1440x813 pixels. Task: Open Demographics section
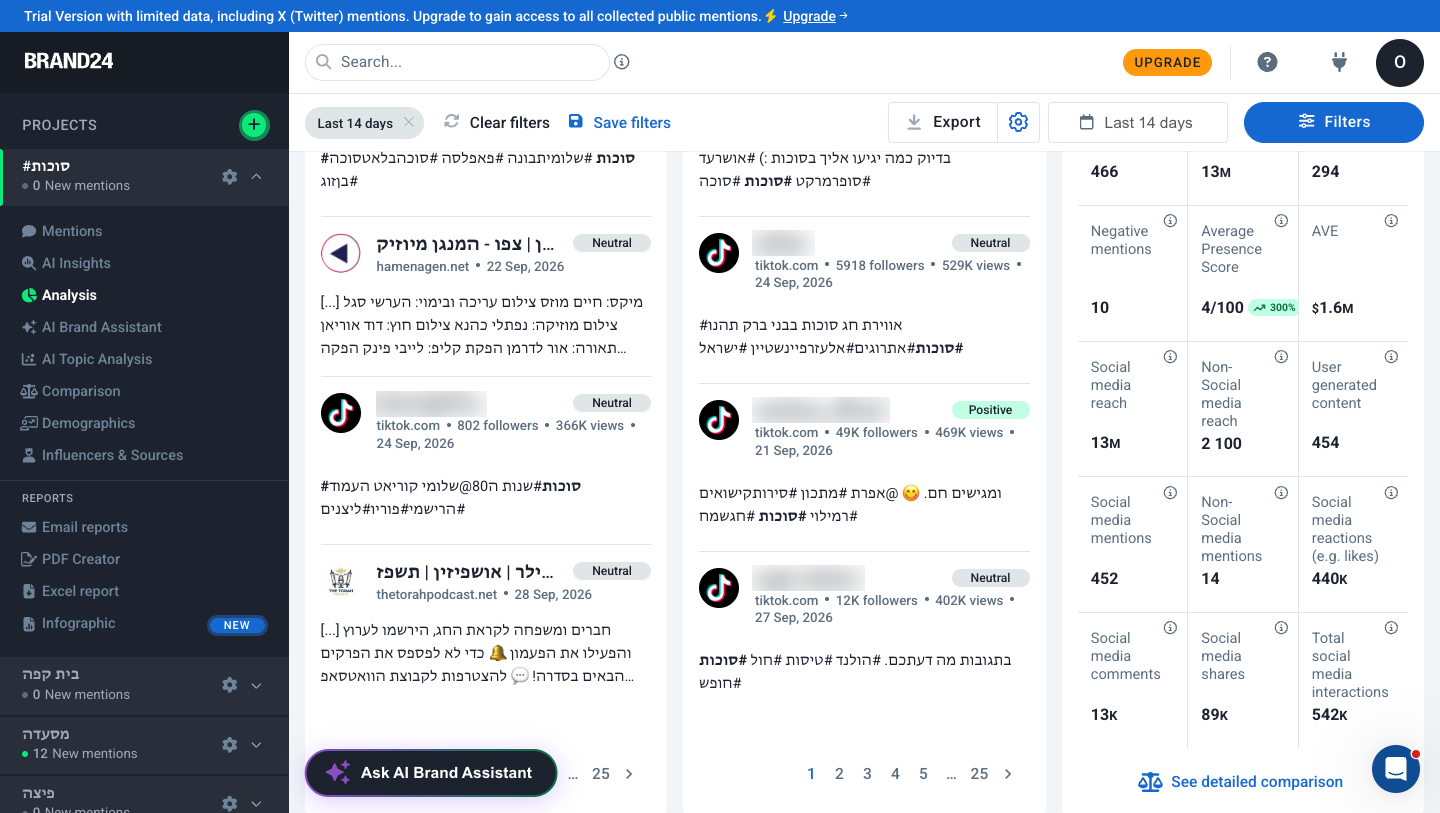(88, 423)
